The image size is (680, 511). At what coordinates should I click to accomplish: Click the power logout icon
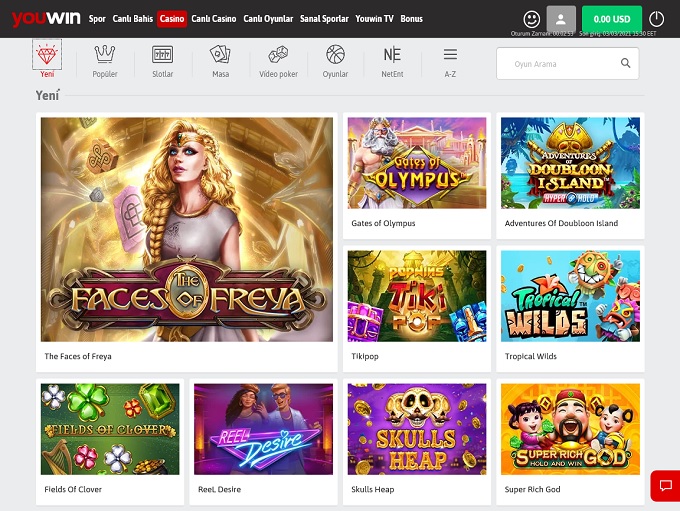tap(656, 19)
